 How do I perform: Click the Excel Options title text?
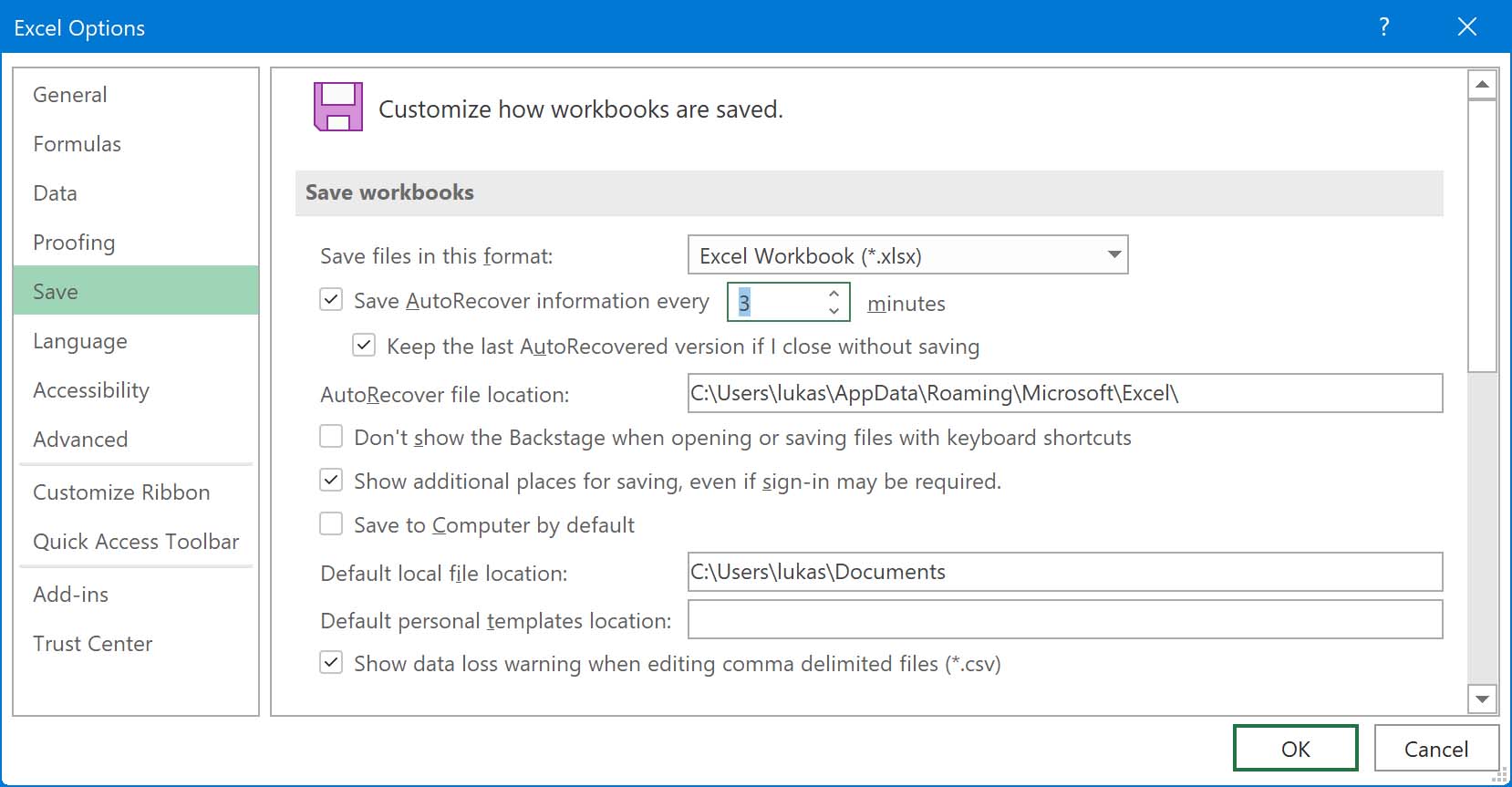[x=79, y=28]
